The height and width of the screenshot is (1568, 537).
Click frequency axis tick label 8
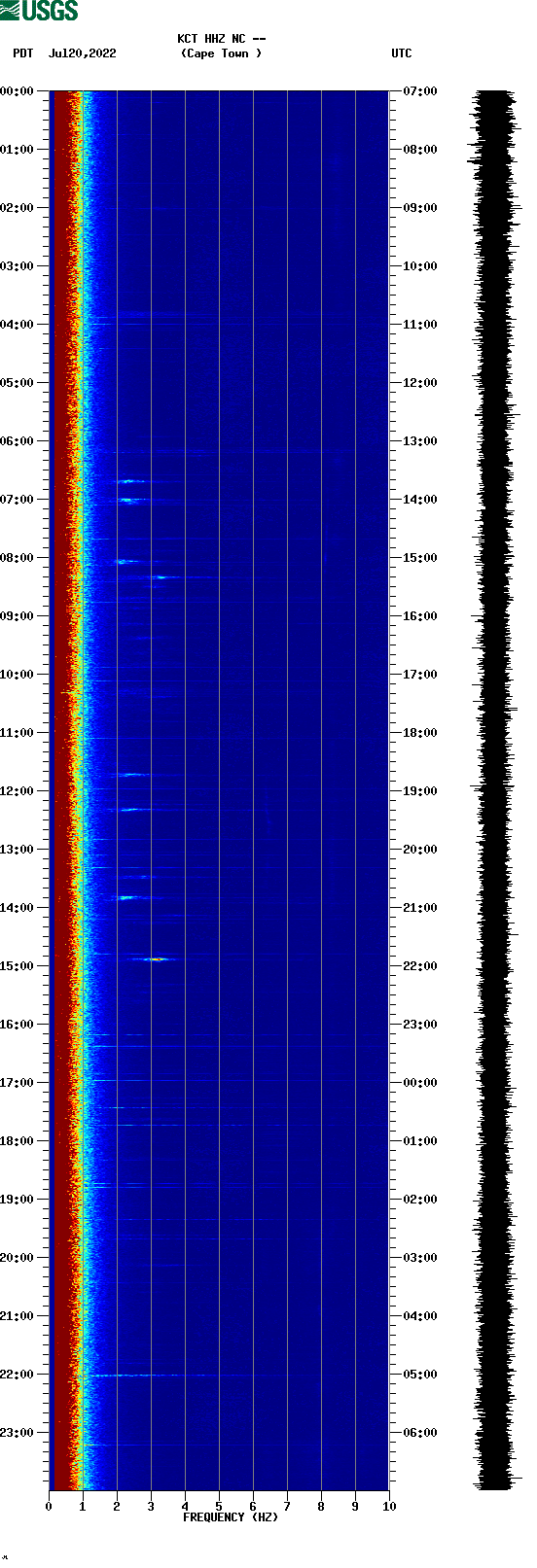click(321, 1507)
